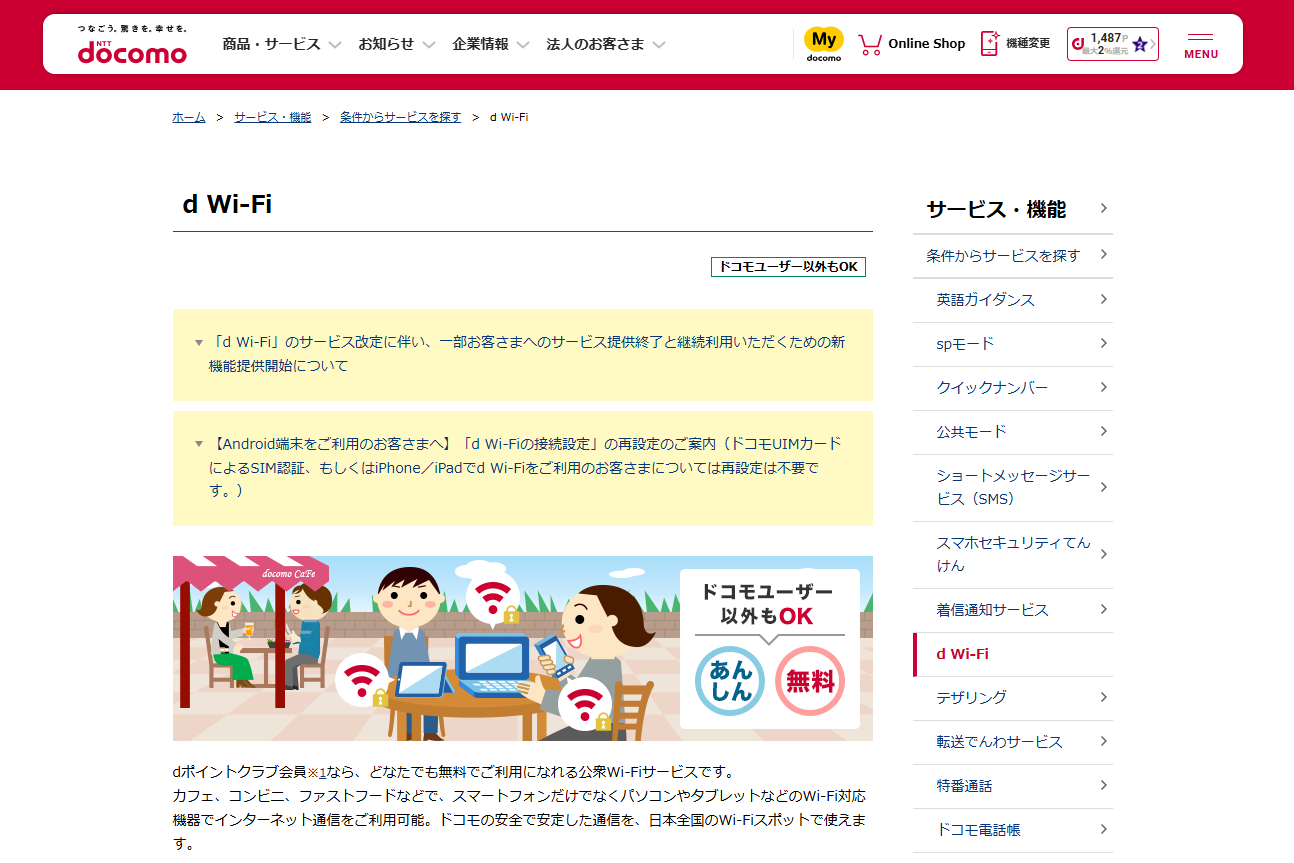Click the d Wi-Fi page heading
The height and width of the screenshot is (863, 1294).
click(227, 204)
